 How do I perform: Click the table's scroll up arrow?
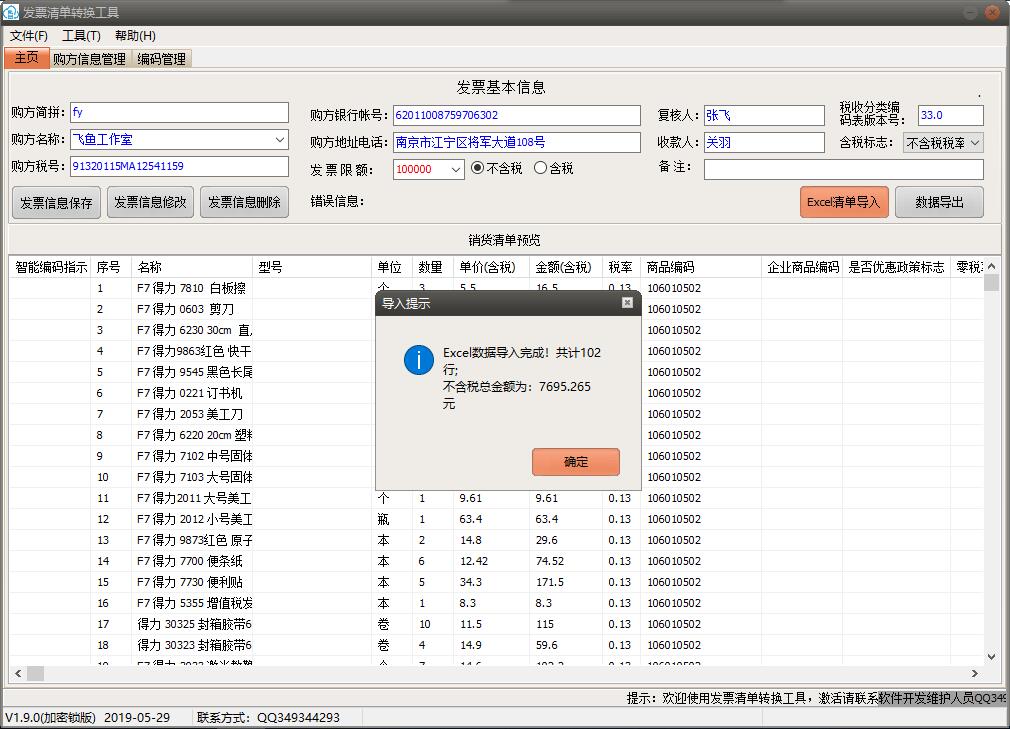[991, 267]
